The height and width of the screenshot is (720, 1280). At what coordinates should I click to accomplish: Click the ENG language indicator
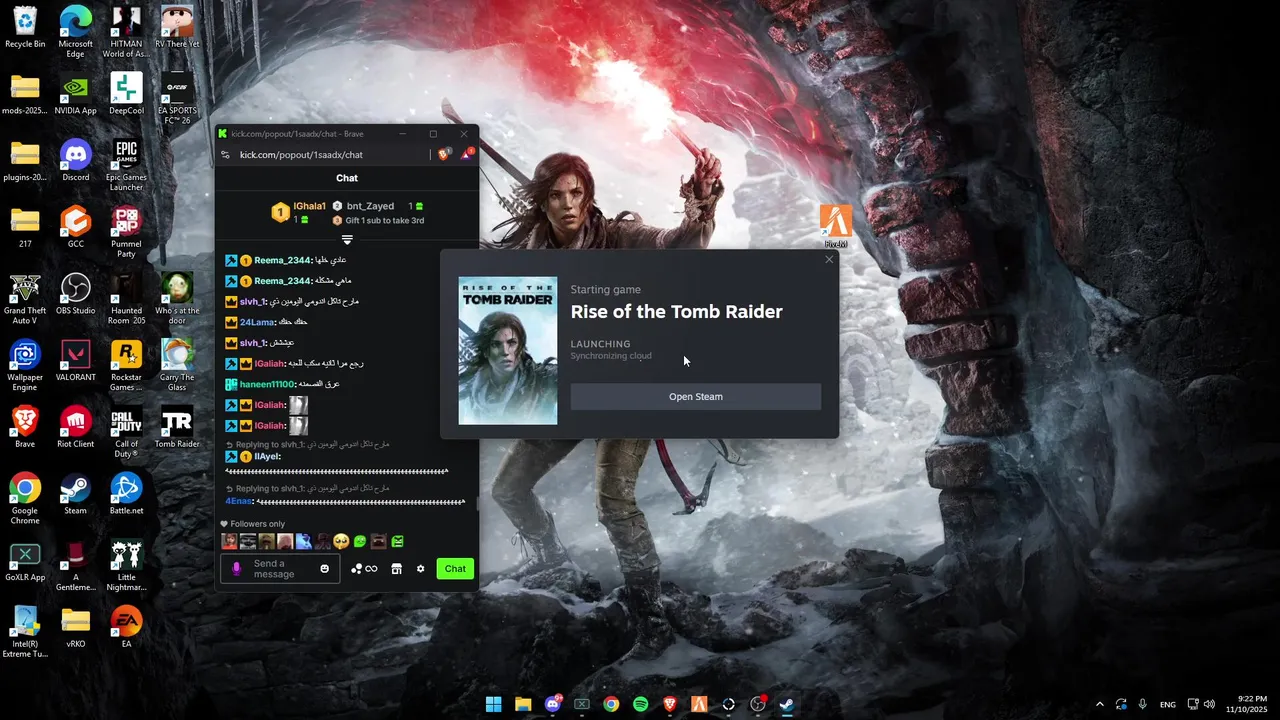[x=1168, y=705]
